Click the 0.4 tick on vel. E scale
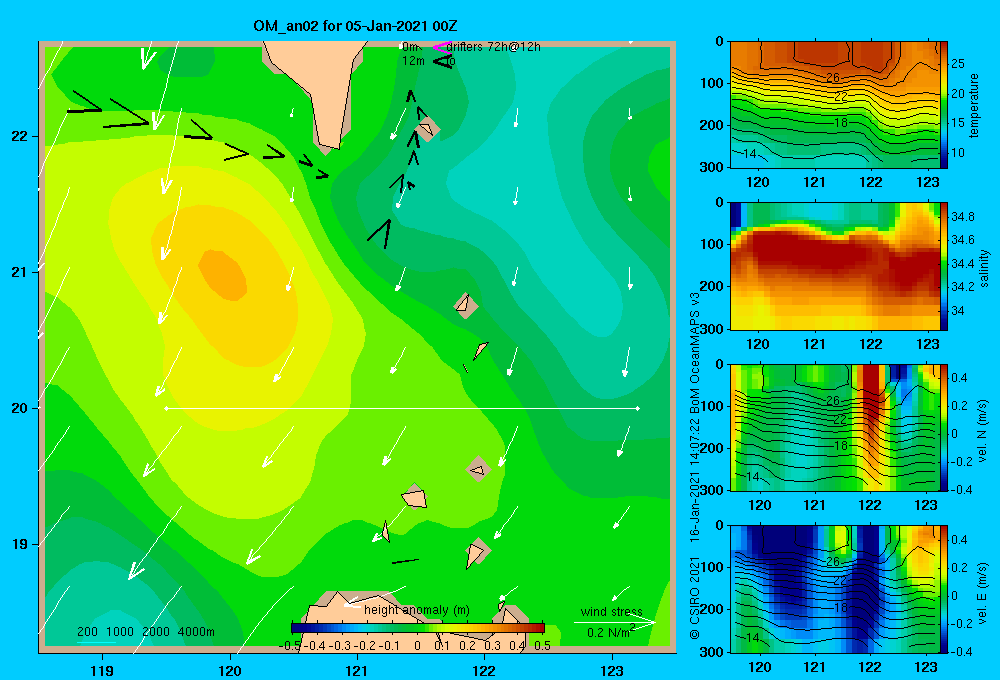 960,540
